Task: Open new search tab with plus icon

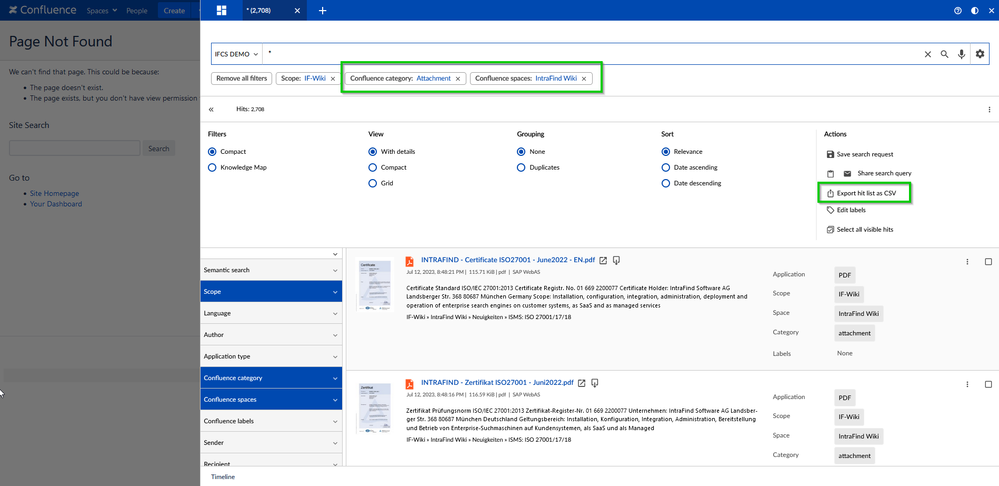Action: click(322, 11)
